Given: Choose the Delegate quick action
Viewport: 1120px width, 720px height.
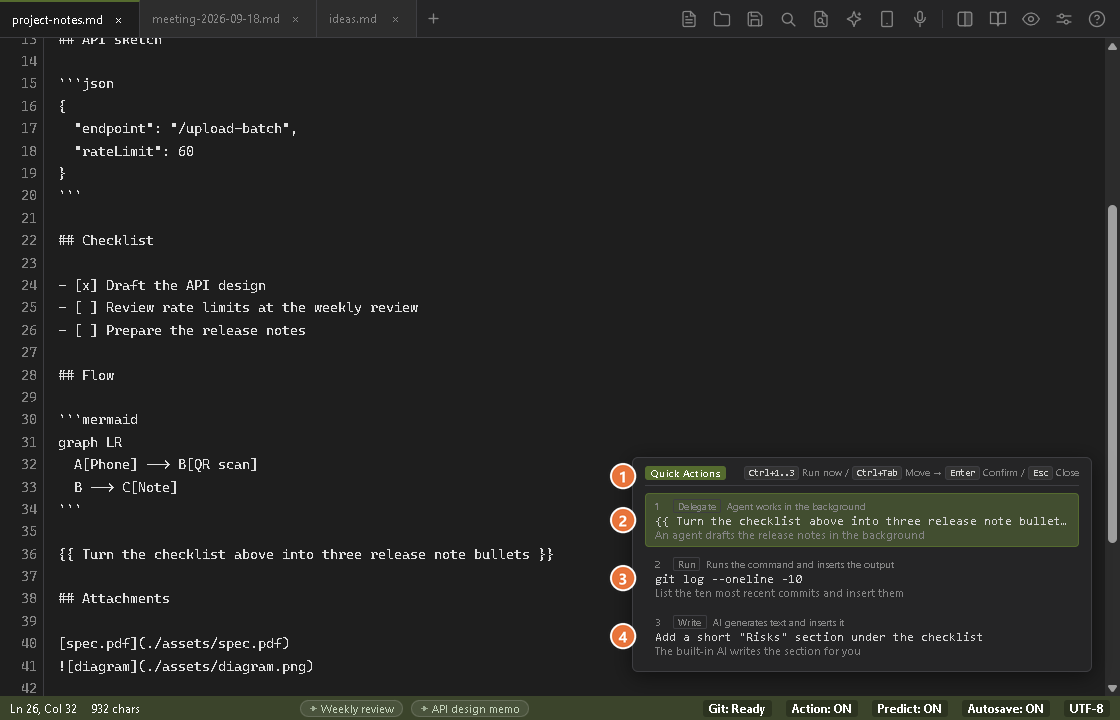Looking at the screenshot, I should [861, 521].
